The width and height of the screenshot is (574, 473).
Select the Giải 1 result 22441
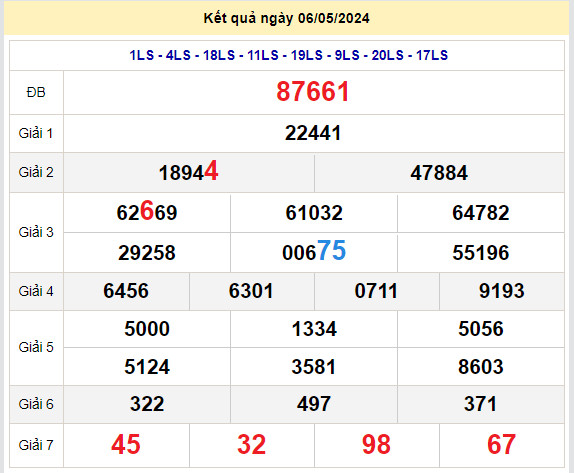click(313, 133)
